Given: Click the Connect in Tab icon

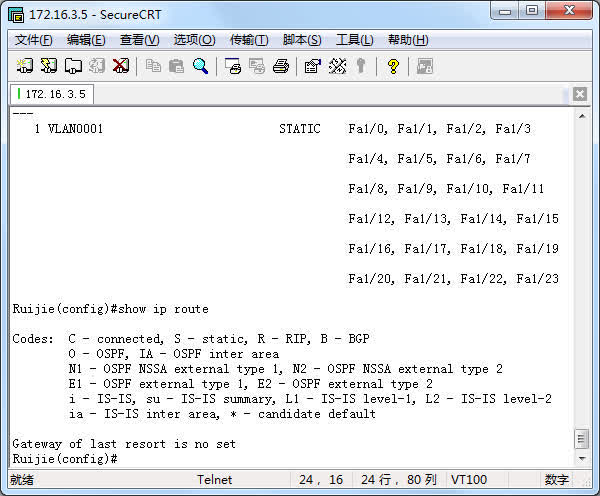Looking at the screenshot, I should tap(73, 66).
